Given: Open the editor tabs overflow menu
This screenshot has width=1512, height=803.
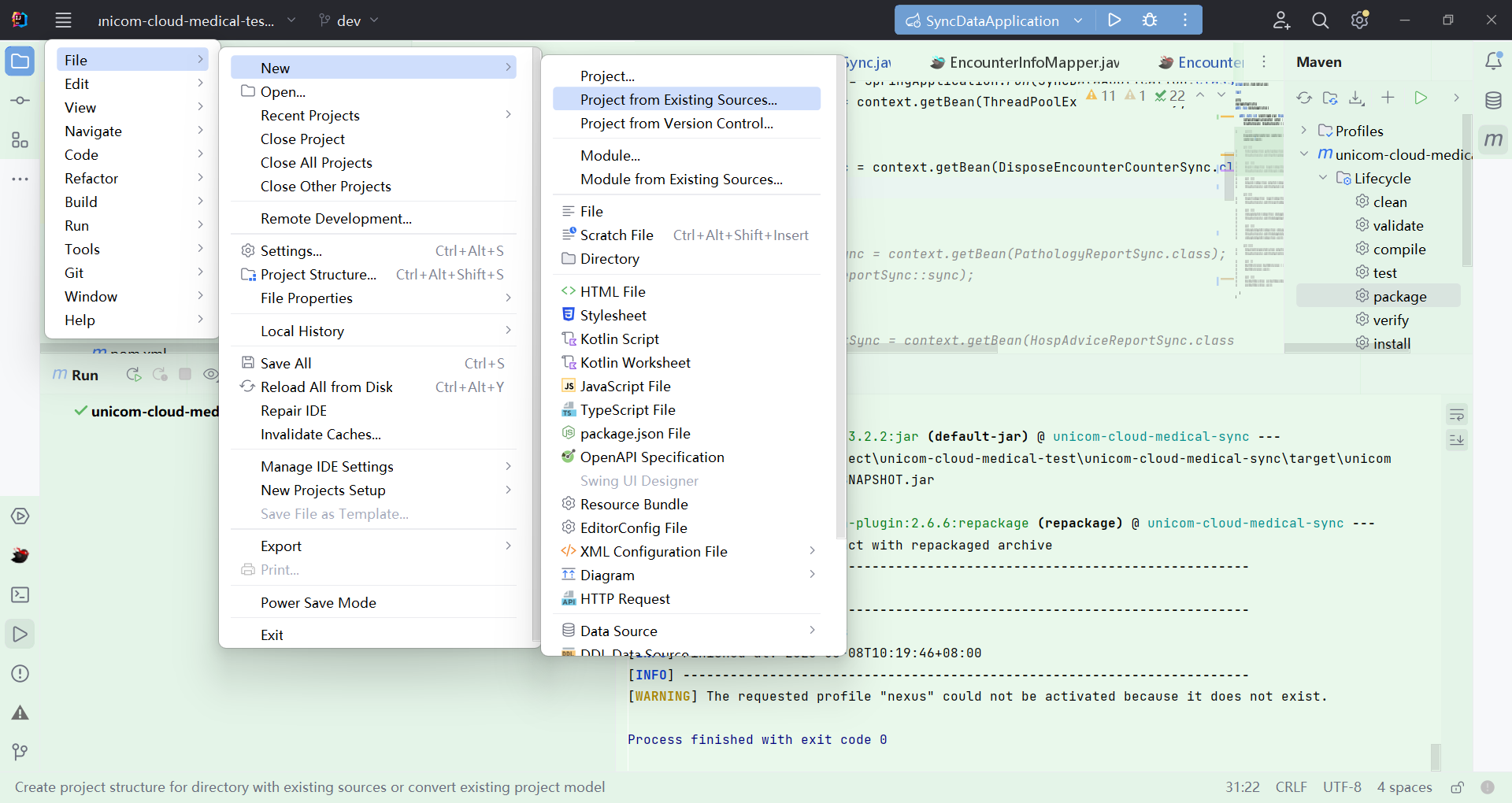Looking at the screenshot, I should click(1264, 61).
